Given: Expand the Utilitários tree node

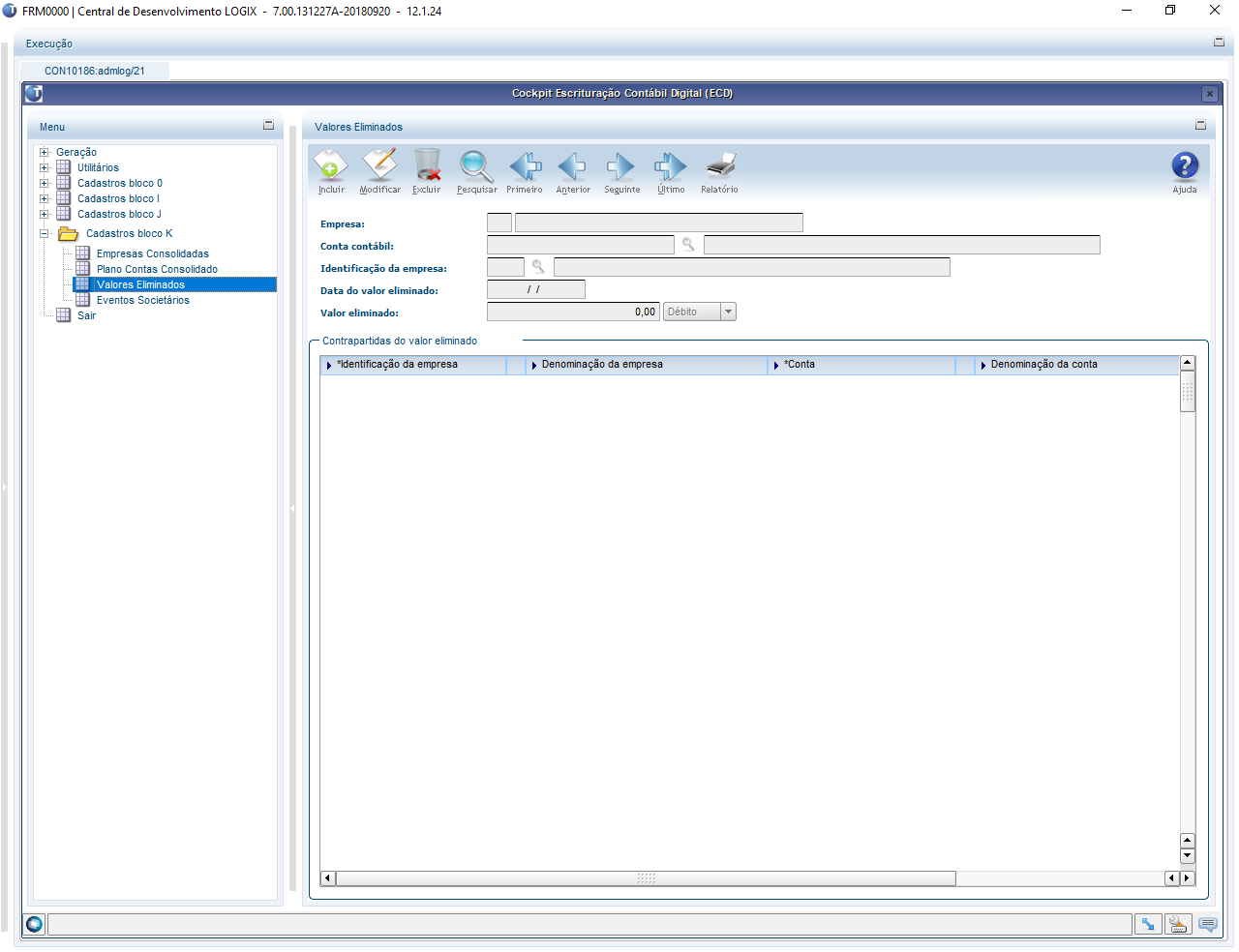Looking at the screenshot, I should [x=44, y=167].
